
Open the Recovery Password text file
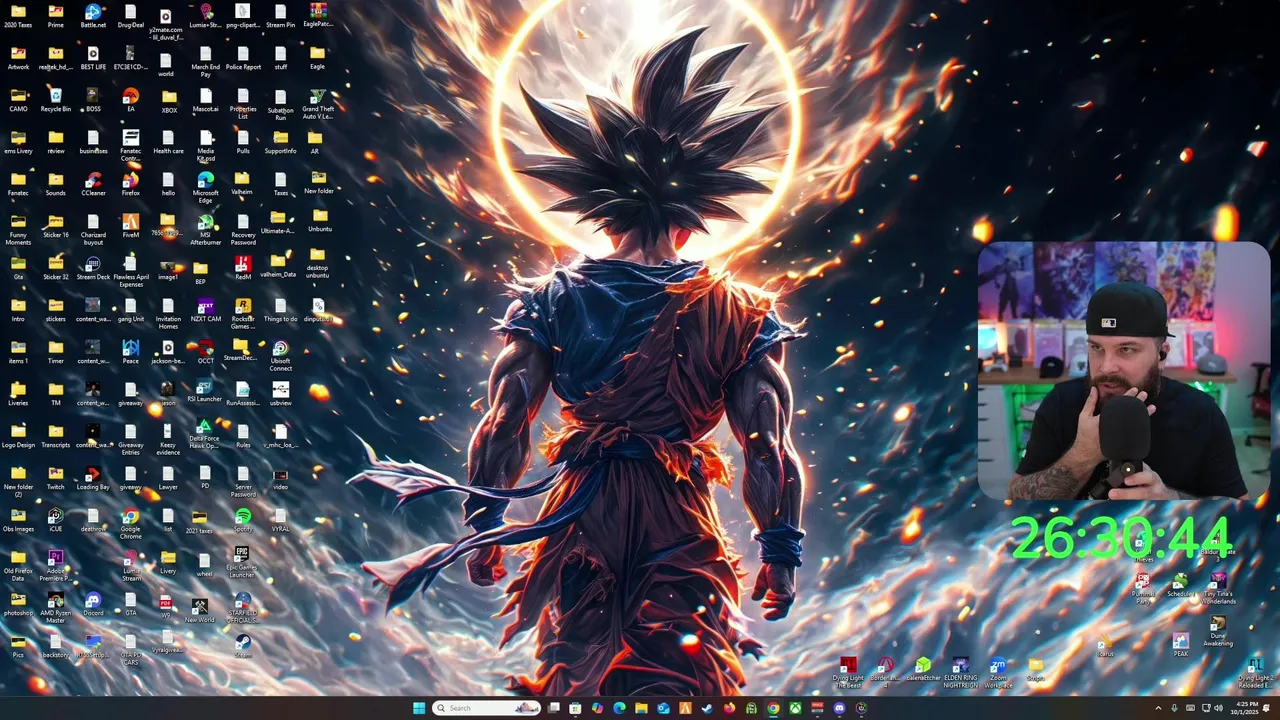[243, 229]
